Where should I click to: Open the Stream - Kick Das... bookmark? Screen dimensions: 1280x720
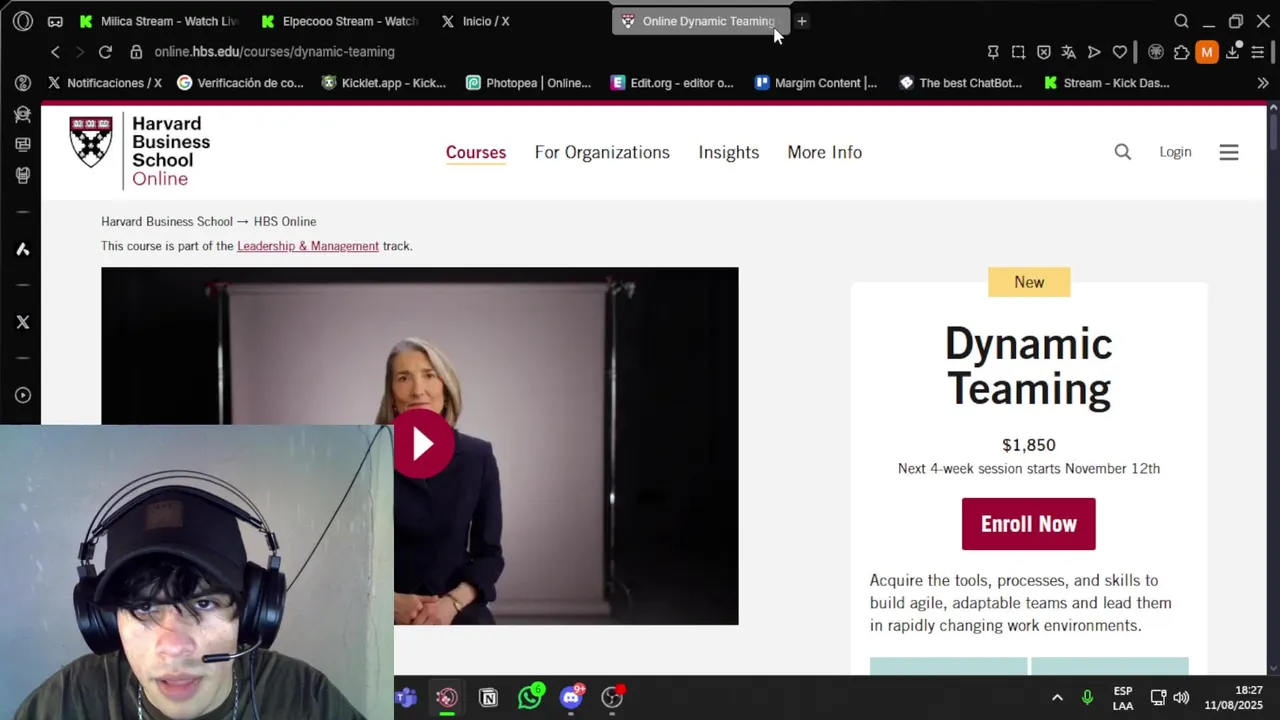(x=1106, y=83)
